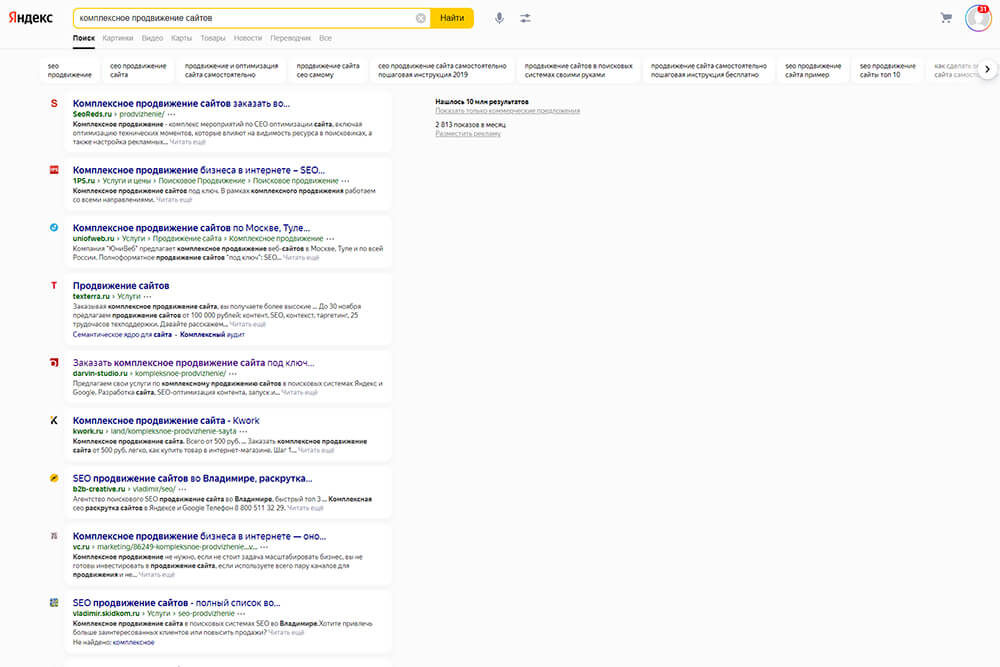Viewport: 1000px width, 667px height.
Task: Click 'Читать ещё' in the Kwork snippet
Action: click(316, 450)
